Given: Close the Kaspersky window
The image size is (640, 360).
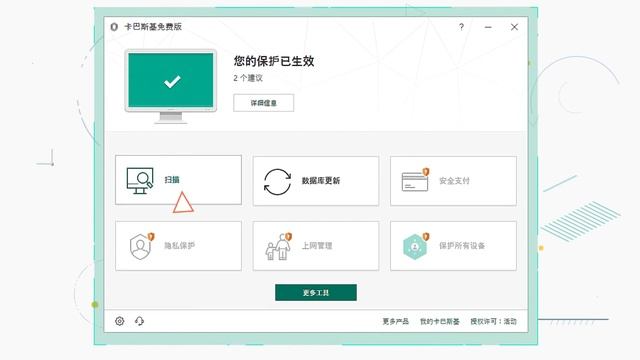Looking at the screenshot, I should pyautogui.click(x=514, y=27).
